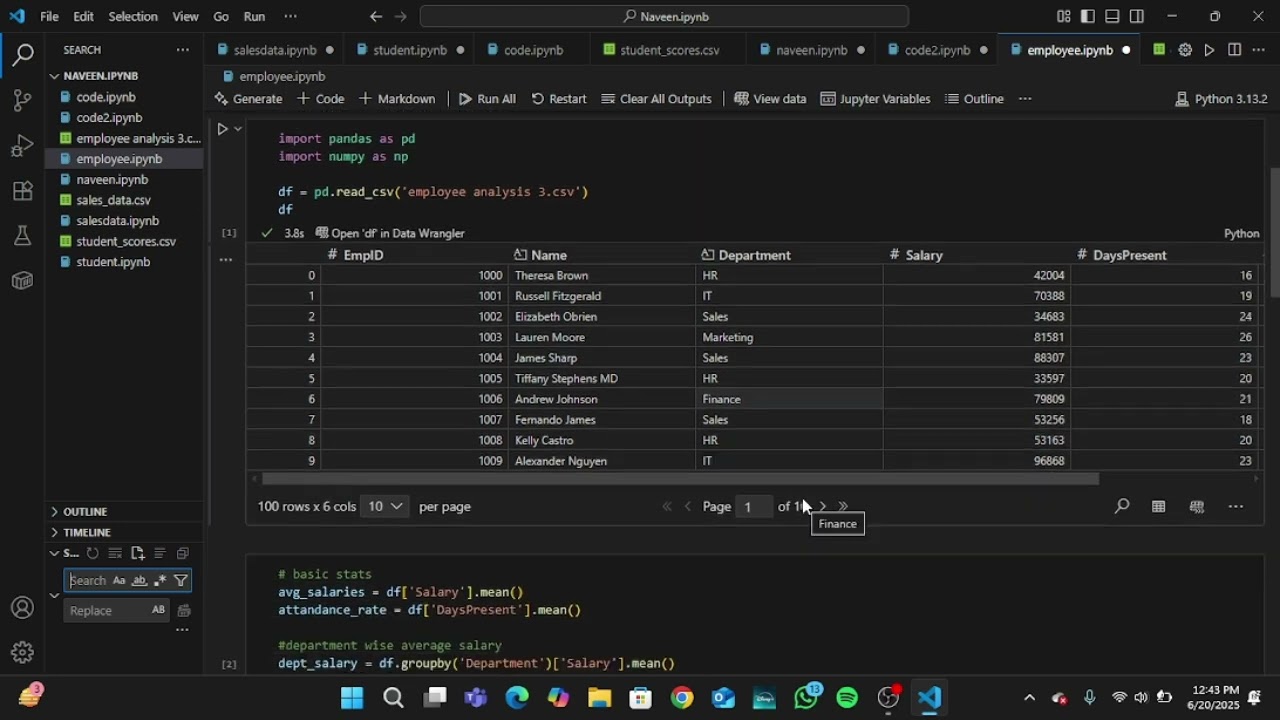
Task: Customize layout icon in title bar
Action: click(1063, 16)
